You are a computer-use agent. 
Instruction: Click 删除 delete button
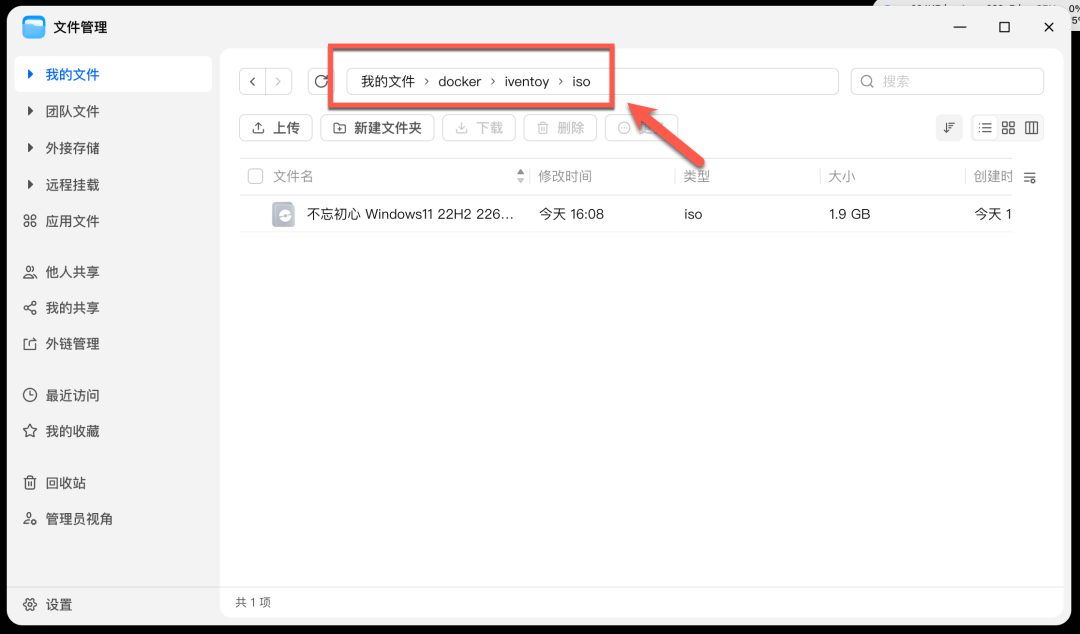point(560,127)
